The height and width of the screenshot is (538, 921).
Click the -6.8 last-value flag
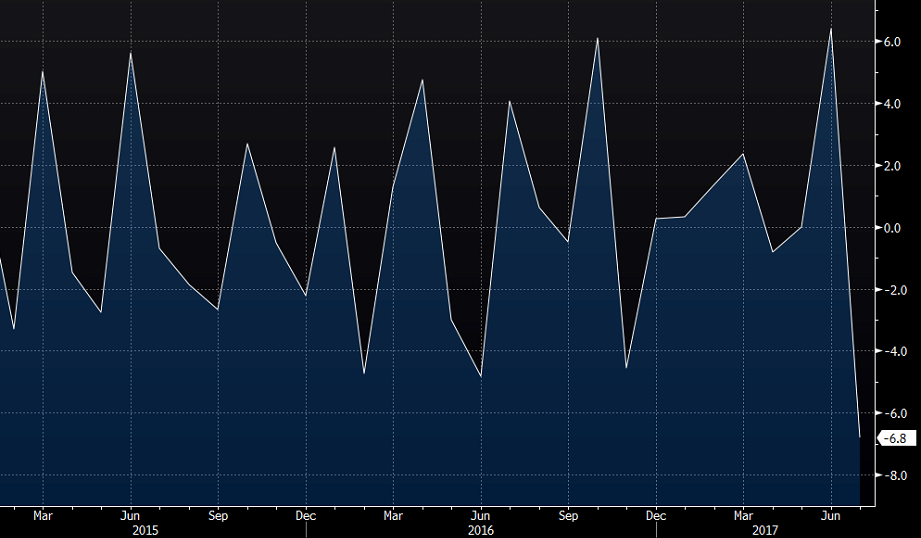pyautogui.click(x=896, y=438)
